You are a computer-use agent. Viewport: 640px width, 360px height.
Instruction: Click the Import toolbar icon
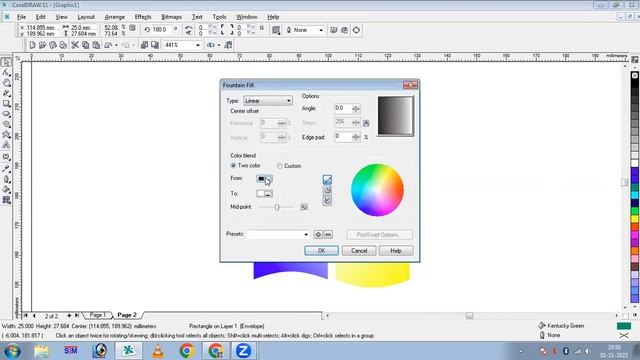coord(144,45)
